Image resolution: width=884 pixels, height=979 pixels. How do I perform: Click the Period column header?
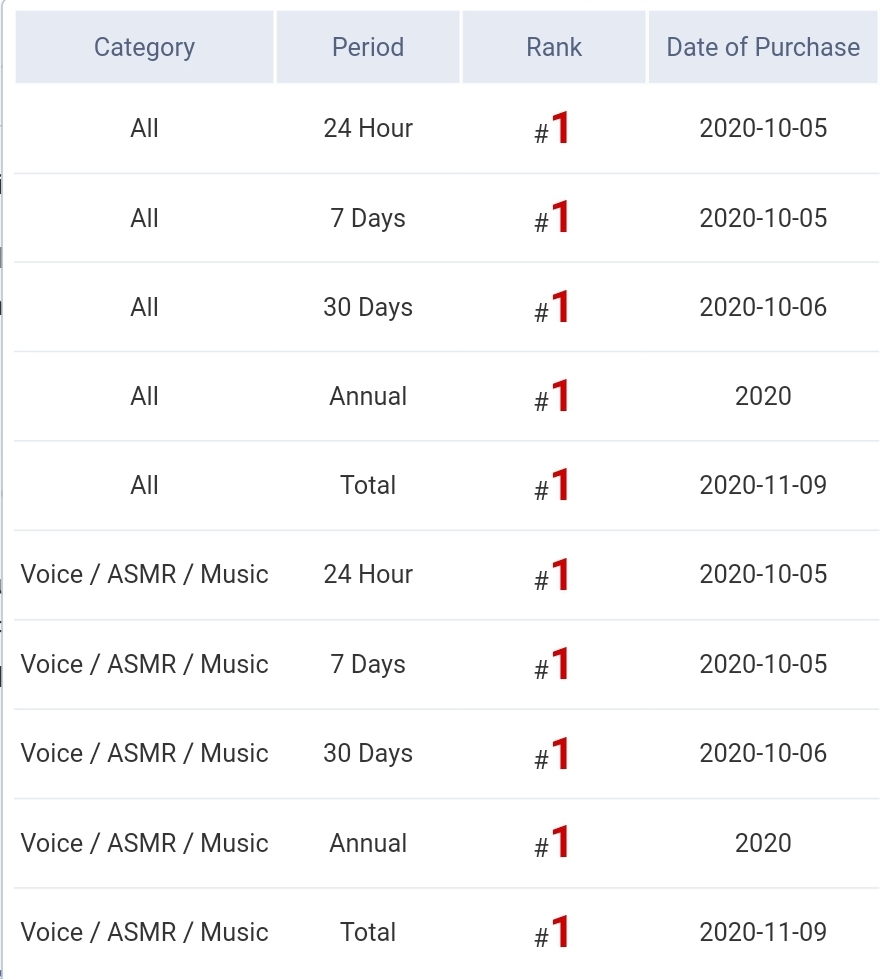coord(368,47)
